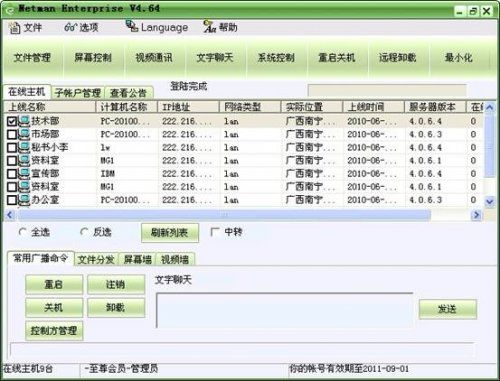Click the 文件 menu icon
Image resolution: width=500 pixels, height=381 pixels.
click(14, 28)
